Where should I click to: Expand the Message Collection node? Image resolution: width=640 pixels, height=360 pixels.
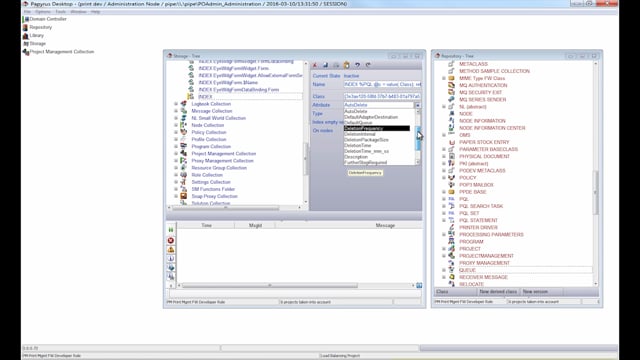176,111
